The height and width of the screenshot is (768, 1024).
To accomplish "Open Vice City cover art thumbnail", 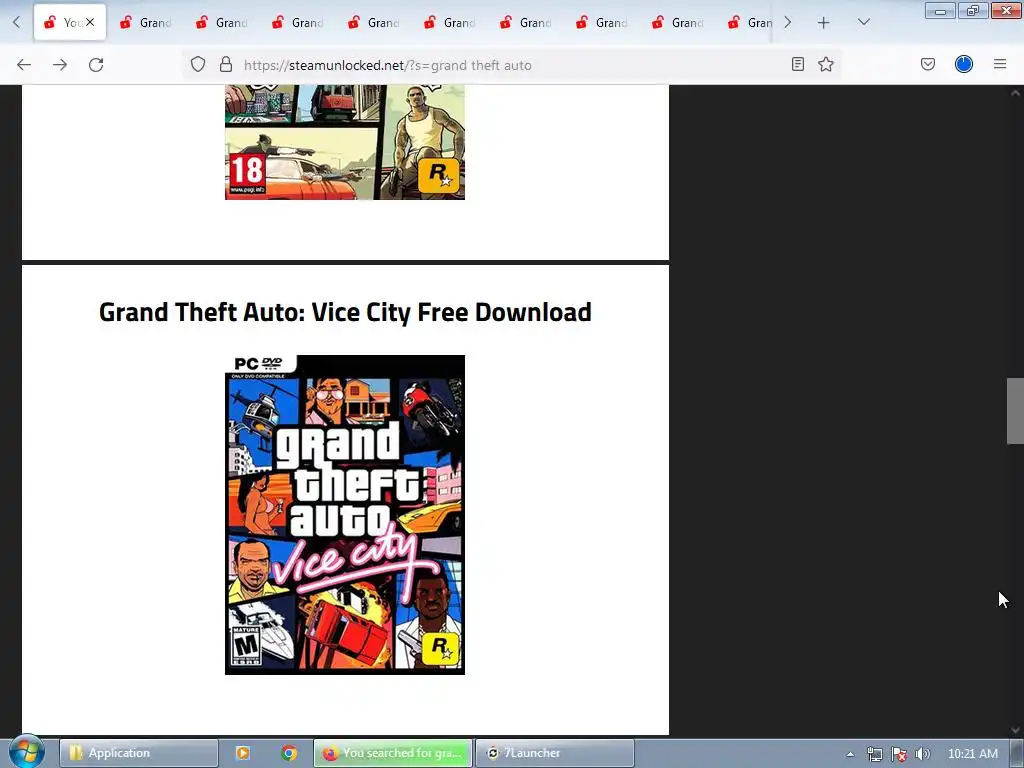I will click(345, 515).
